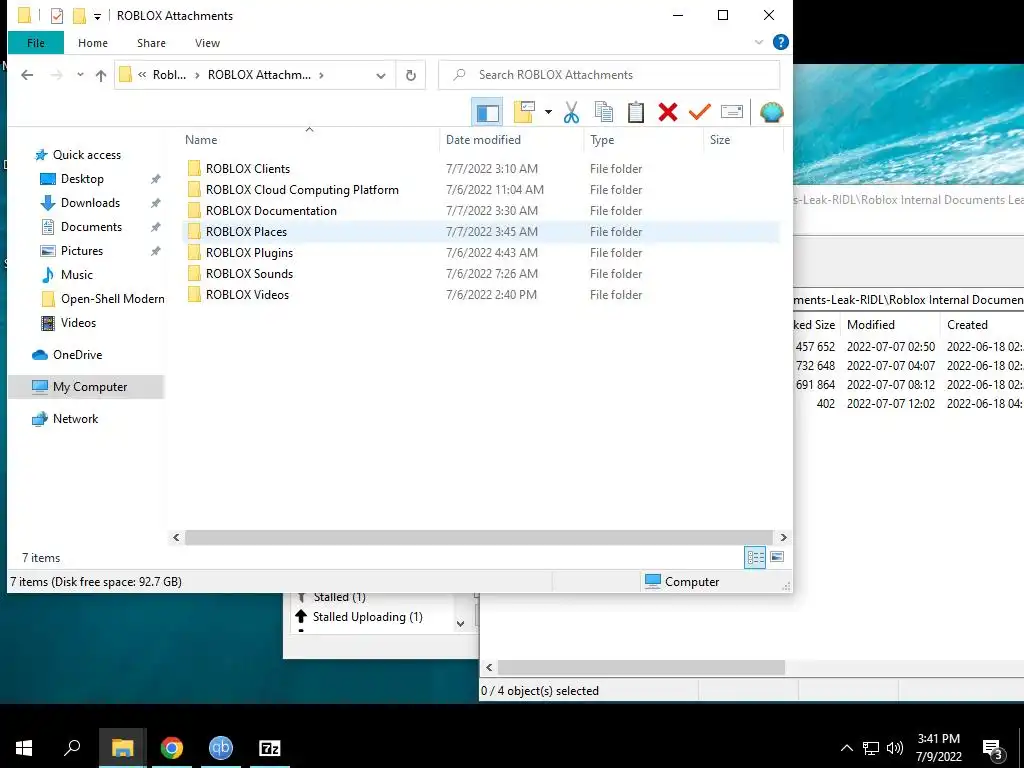This screenshot has width=1024, height=768.
Task: Click the right arrow of file list scrollbar
Action: coord(783,537)
